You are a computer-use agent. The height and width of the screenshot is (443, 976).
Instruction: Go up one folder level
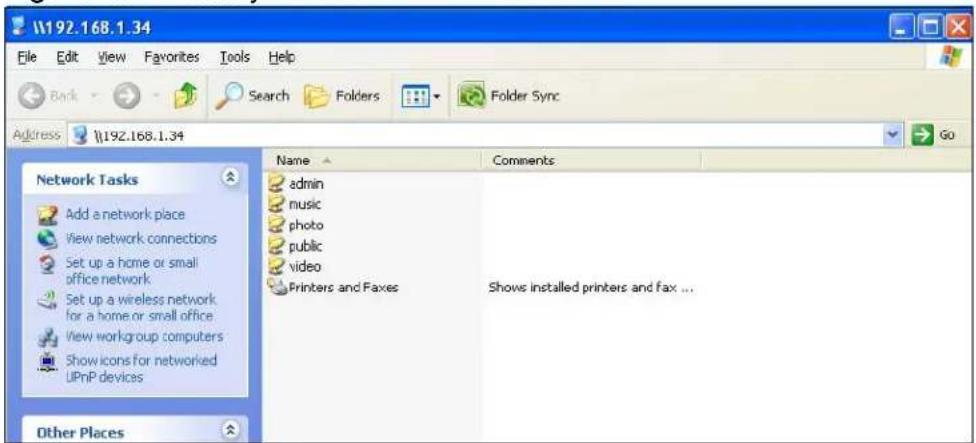pyautogui.click(x=184, y=96)
